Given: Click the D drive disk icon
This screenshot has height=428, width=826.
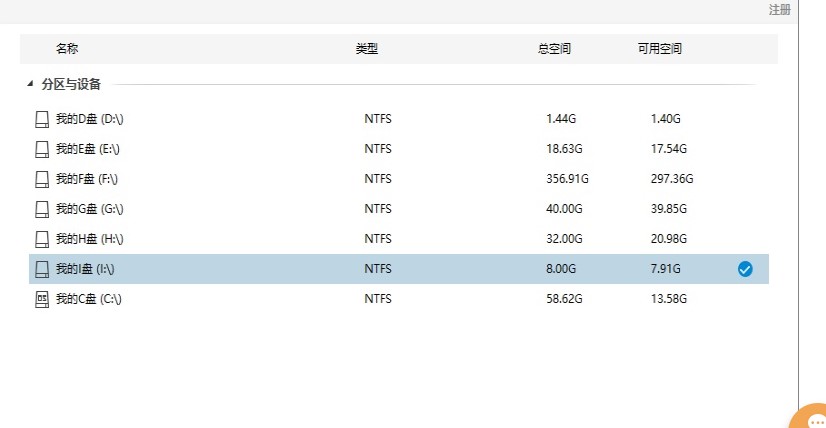Looking at the screenshot, I should tap(42, 119).
